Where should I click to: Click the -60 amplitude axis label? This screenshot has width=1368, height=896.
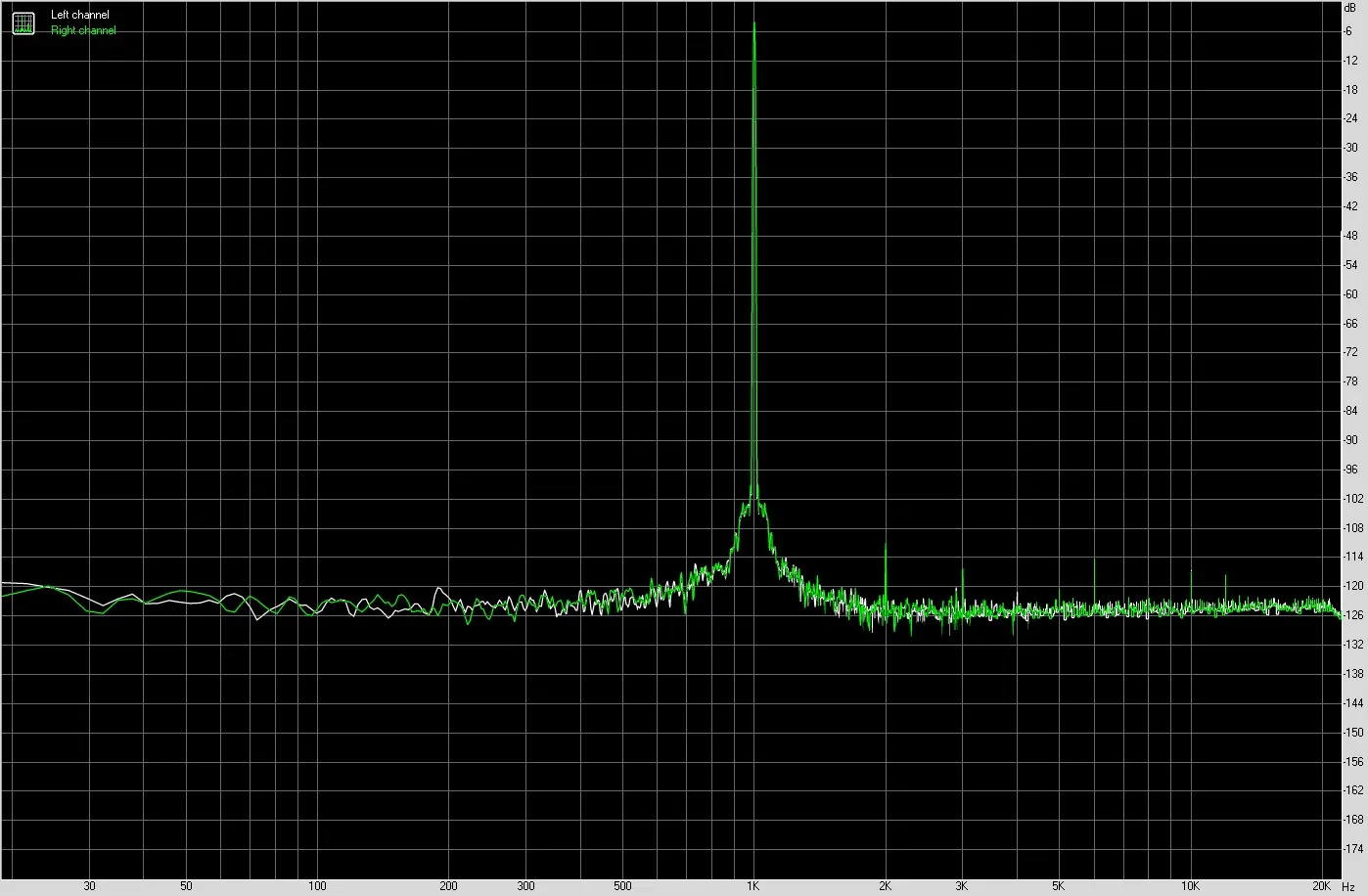click(1351, 293)
